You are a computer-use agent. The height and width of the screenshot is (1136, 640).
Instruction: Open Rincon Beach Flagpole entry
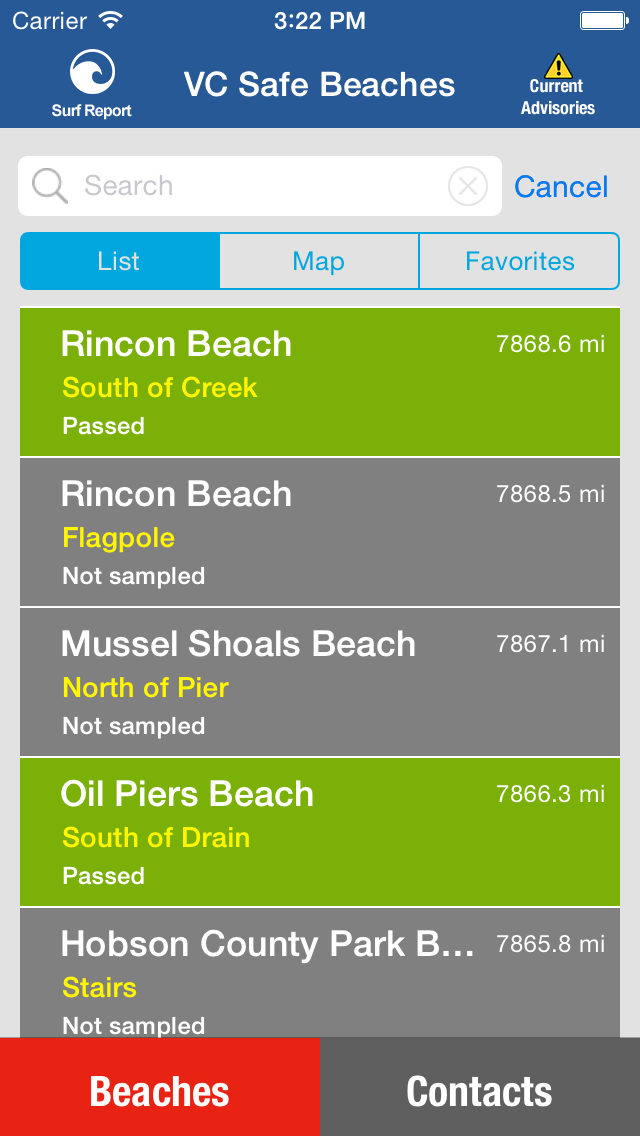[320, 532]
